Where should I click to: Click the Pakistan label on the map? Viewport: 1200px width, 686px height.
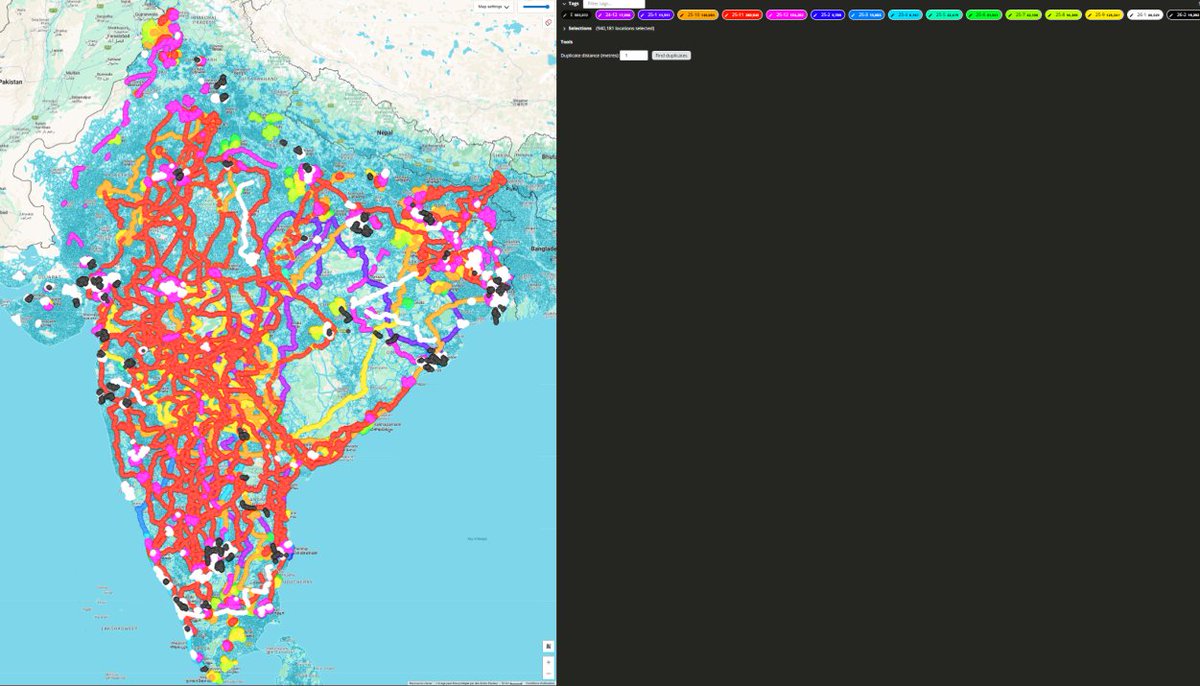[x=11, y=80]
